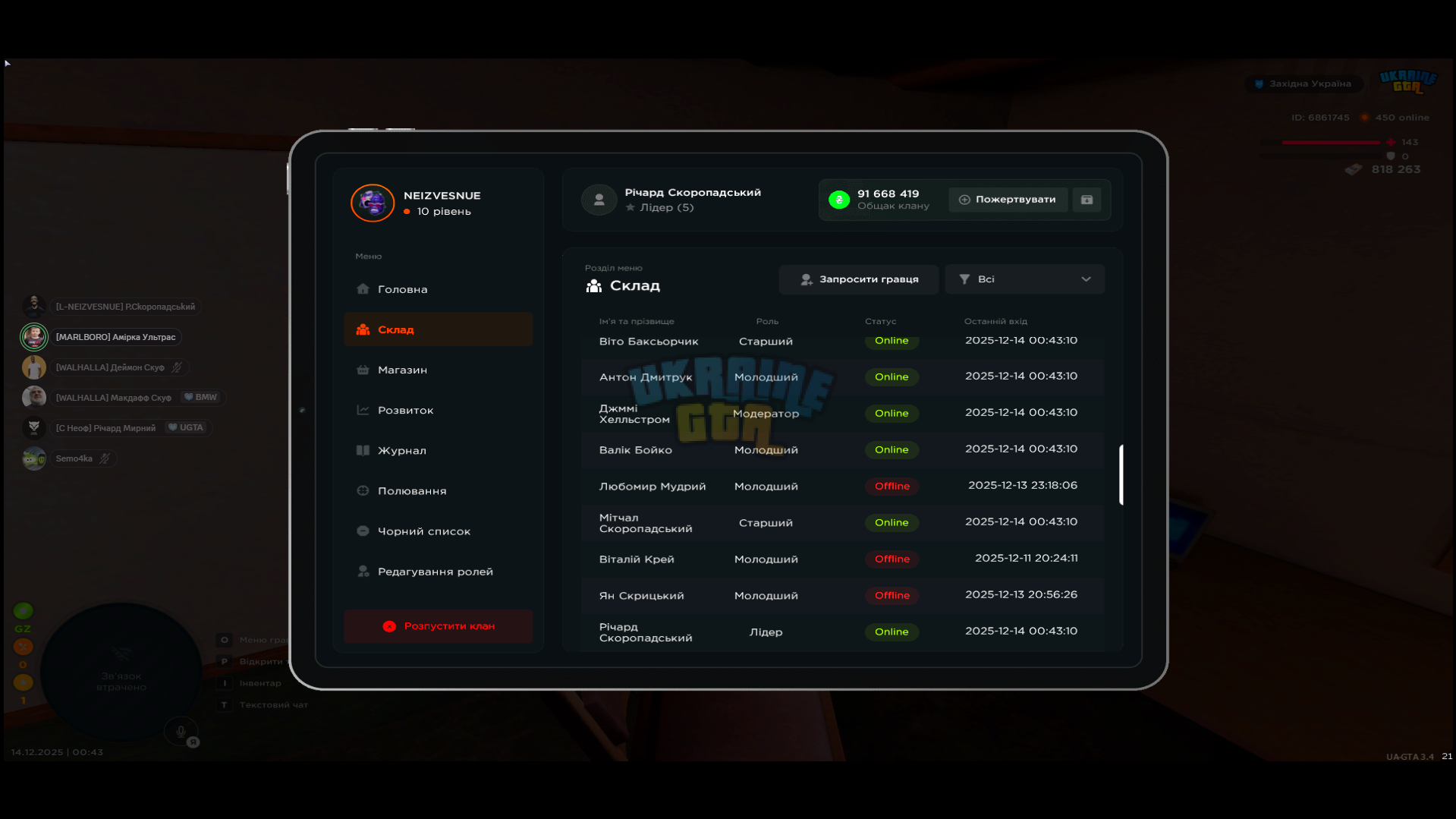1456x819 pixels.
Task: Click the people icon beside Склад menu
Action: pyautogui.click(x=363, y=329)
